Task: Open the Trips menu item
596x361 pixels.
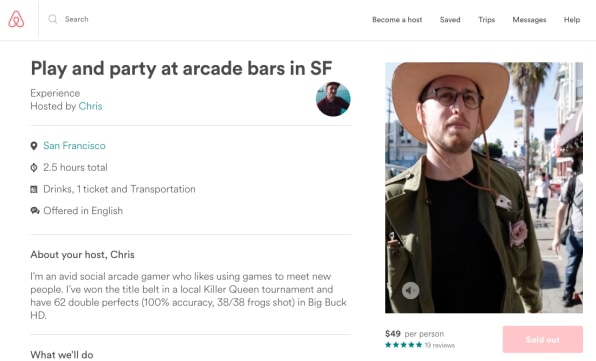Action: click(487, 20)
